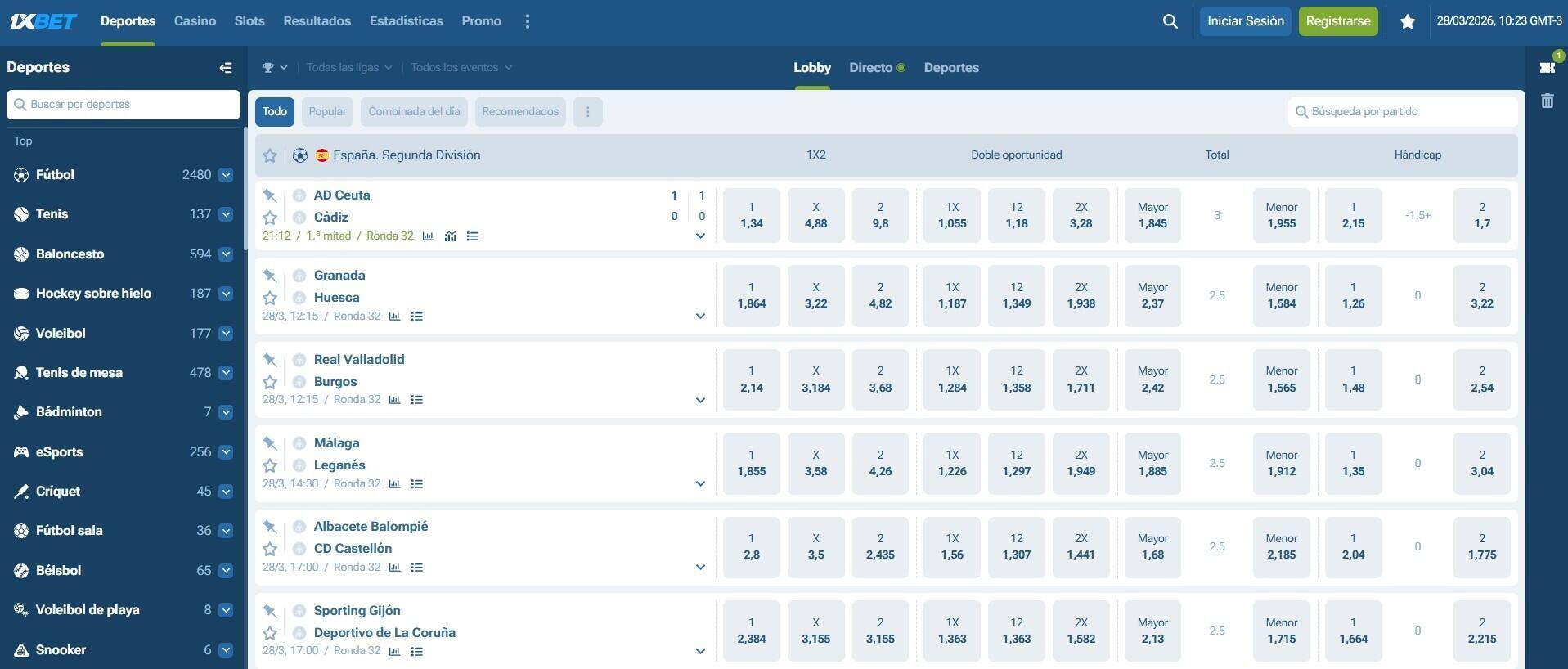This screenshot has height=669, width=1568.
Task: Switch to the Deportes tab beside Directo
Action: (951, 68)
